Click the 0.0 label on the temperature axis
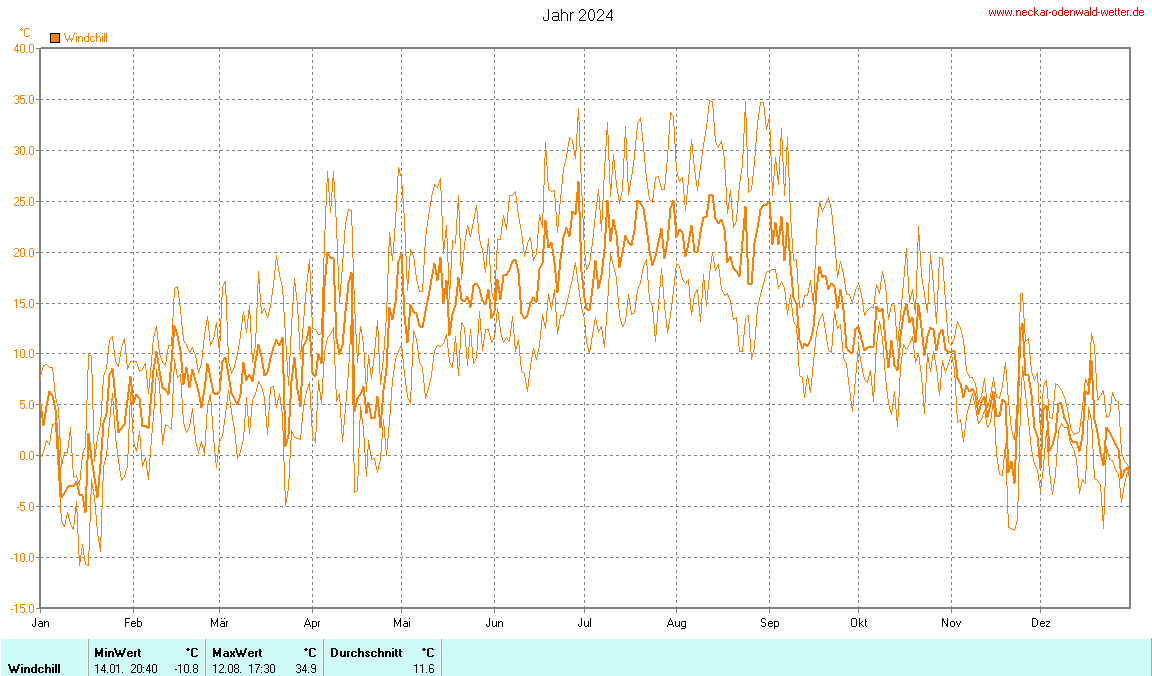The height and width of the screenshot is (676, 1152). tap(26, 456)
